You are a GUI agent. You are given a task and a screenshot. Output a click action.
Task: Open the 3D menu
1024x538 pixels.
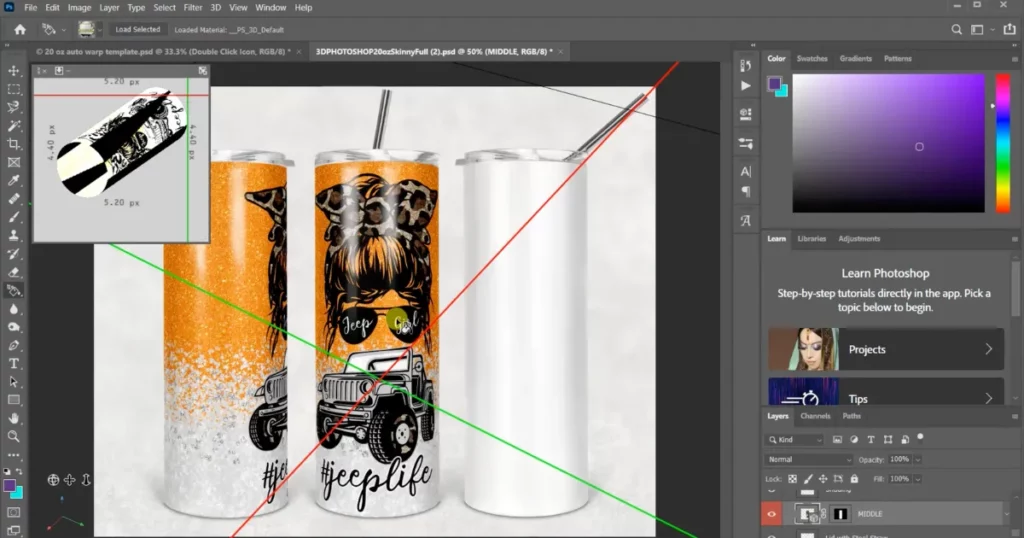click(x=216, y=8)
